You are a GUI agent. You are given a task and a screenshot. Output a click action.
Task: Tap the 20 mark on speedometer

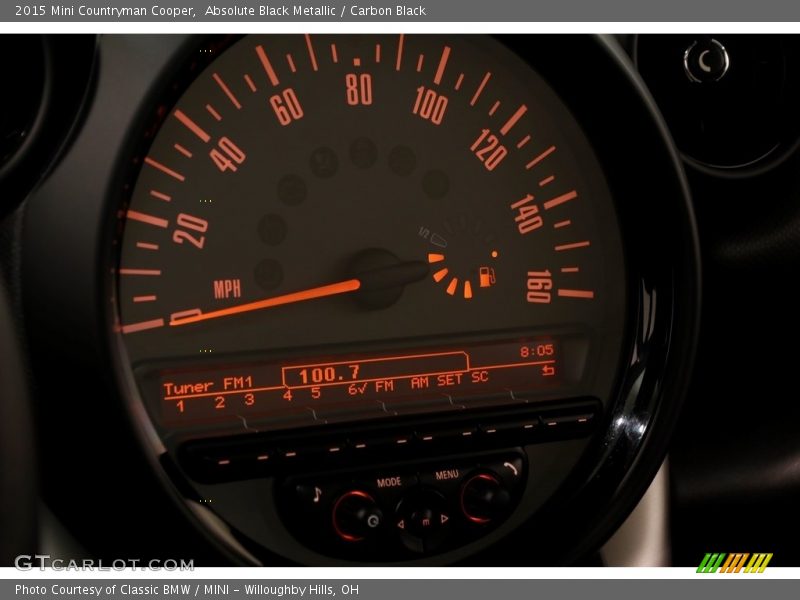(190, 230)
